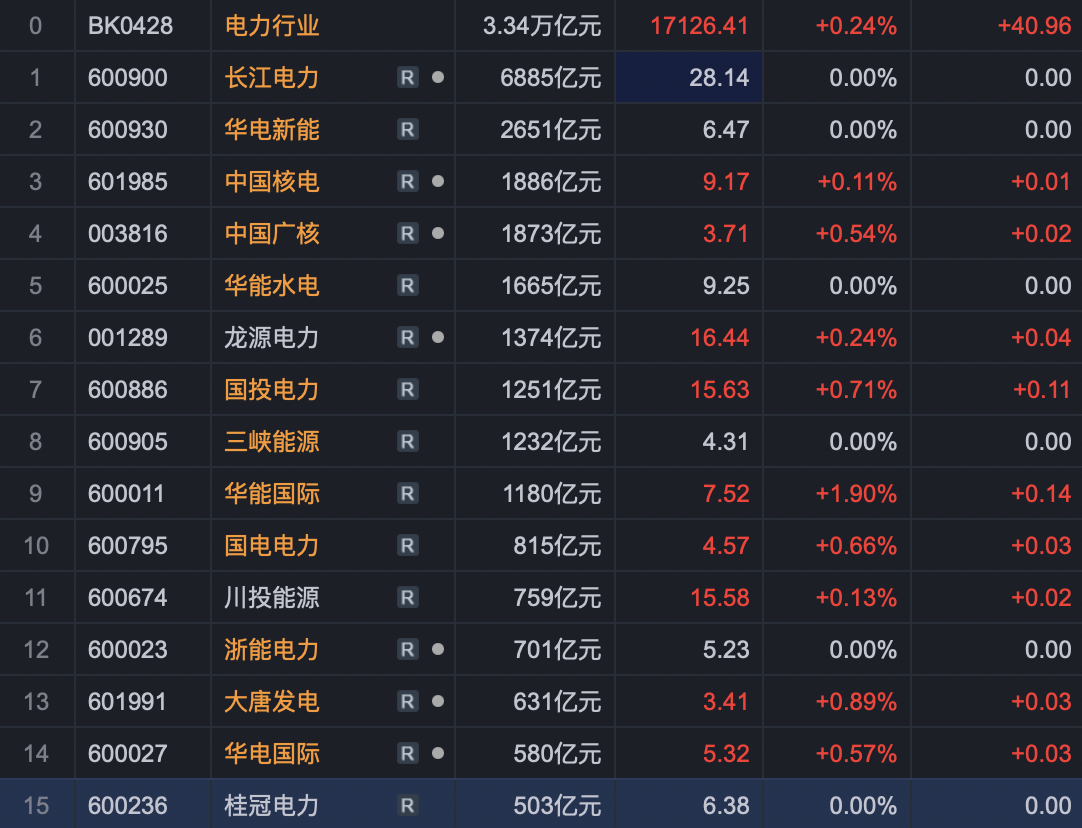Click the R badge for 龙源电力
Screen dimensions: 1082x828
pyautogui.click(x=407, y=337)
